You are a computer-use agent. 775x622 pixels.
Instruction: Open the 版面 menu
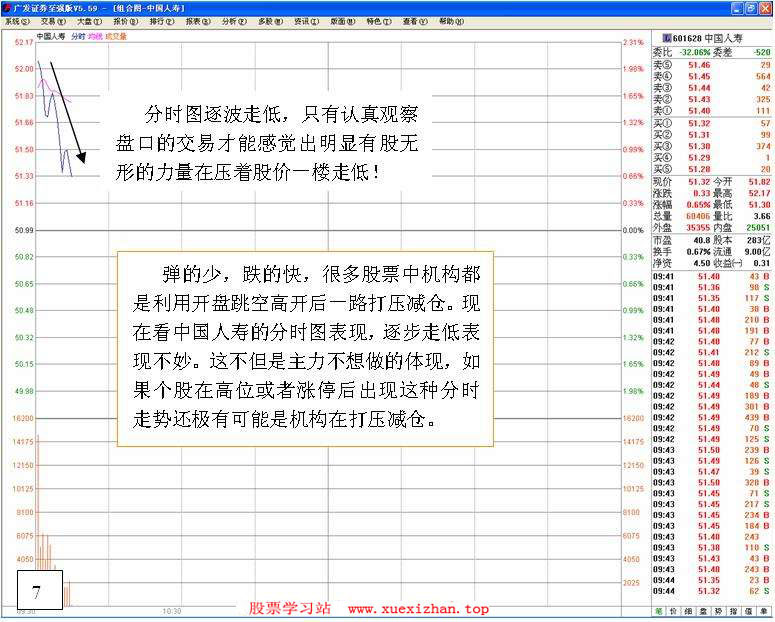point(343,22)
